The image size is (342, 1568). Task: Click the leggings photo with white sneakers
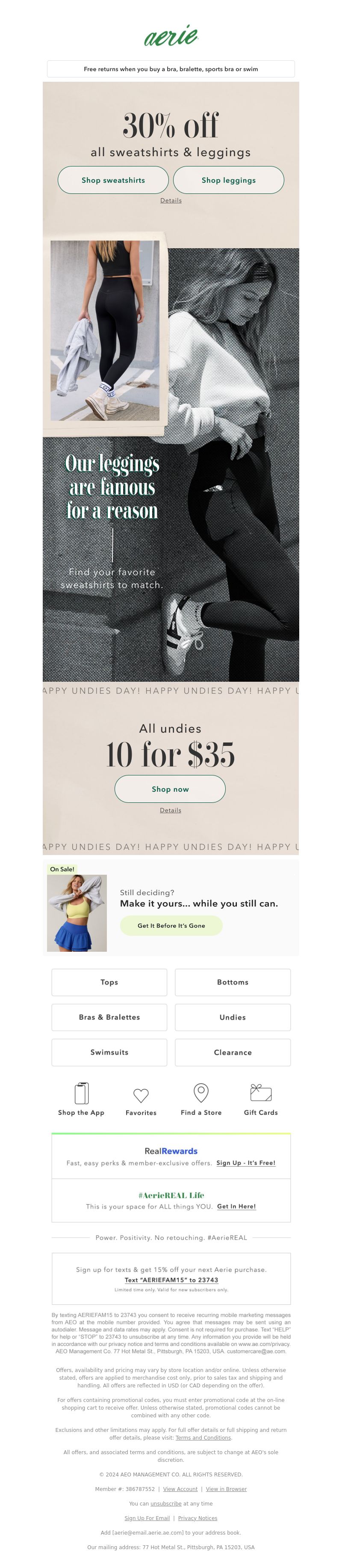coord(105,330)
